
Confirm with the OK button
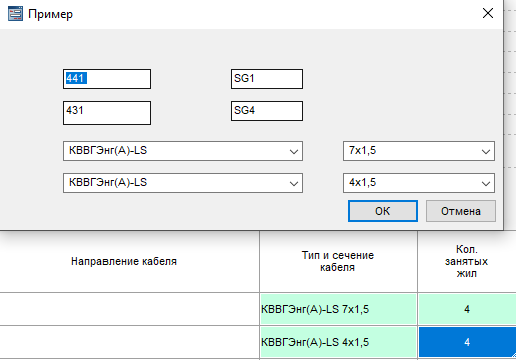pos(383,211)
